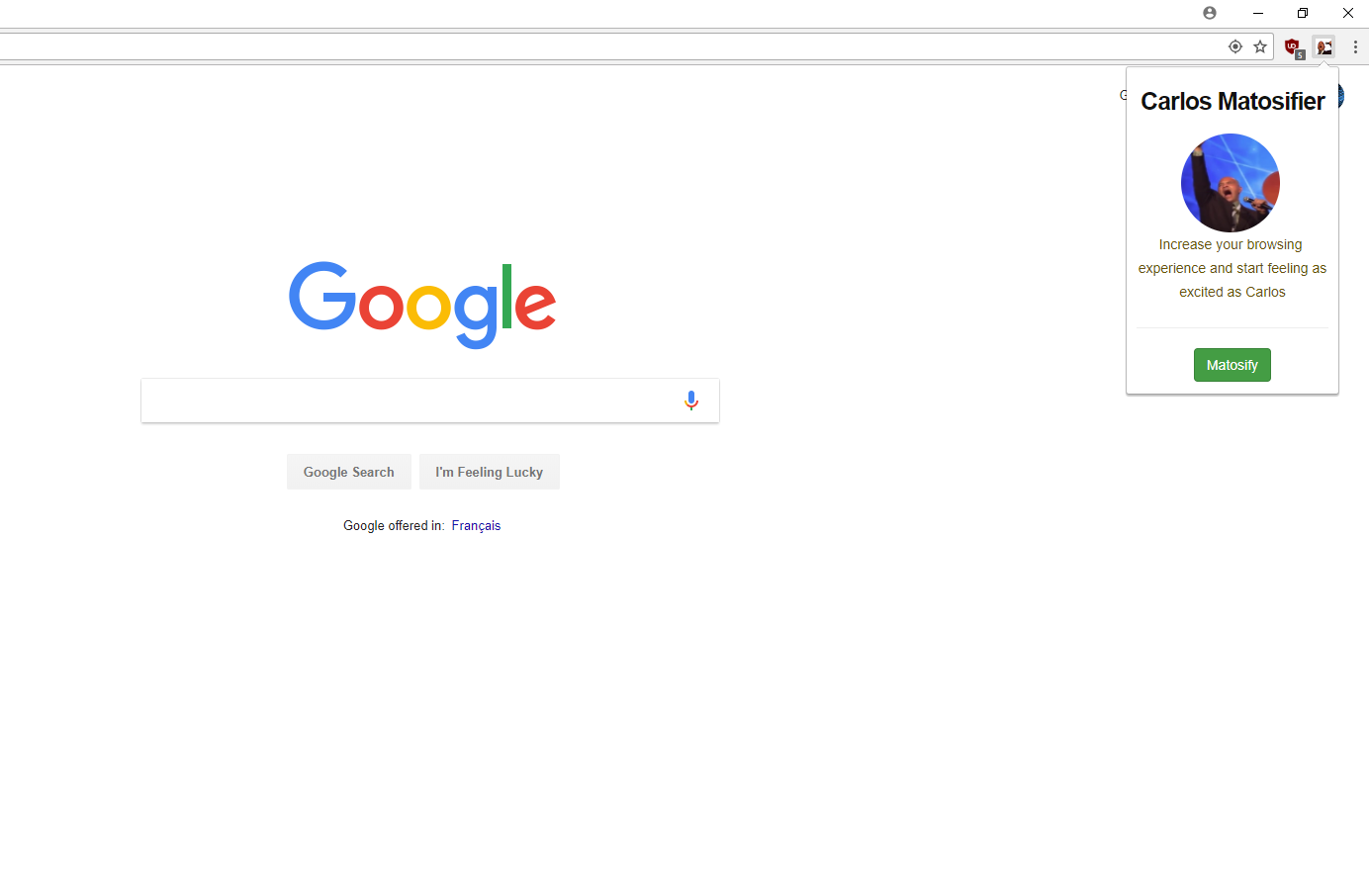This screenshot has width=1369, height=896.
Task: Close the browser window
Action: (x=1347, y=13)
